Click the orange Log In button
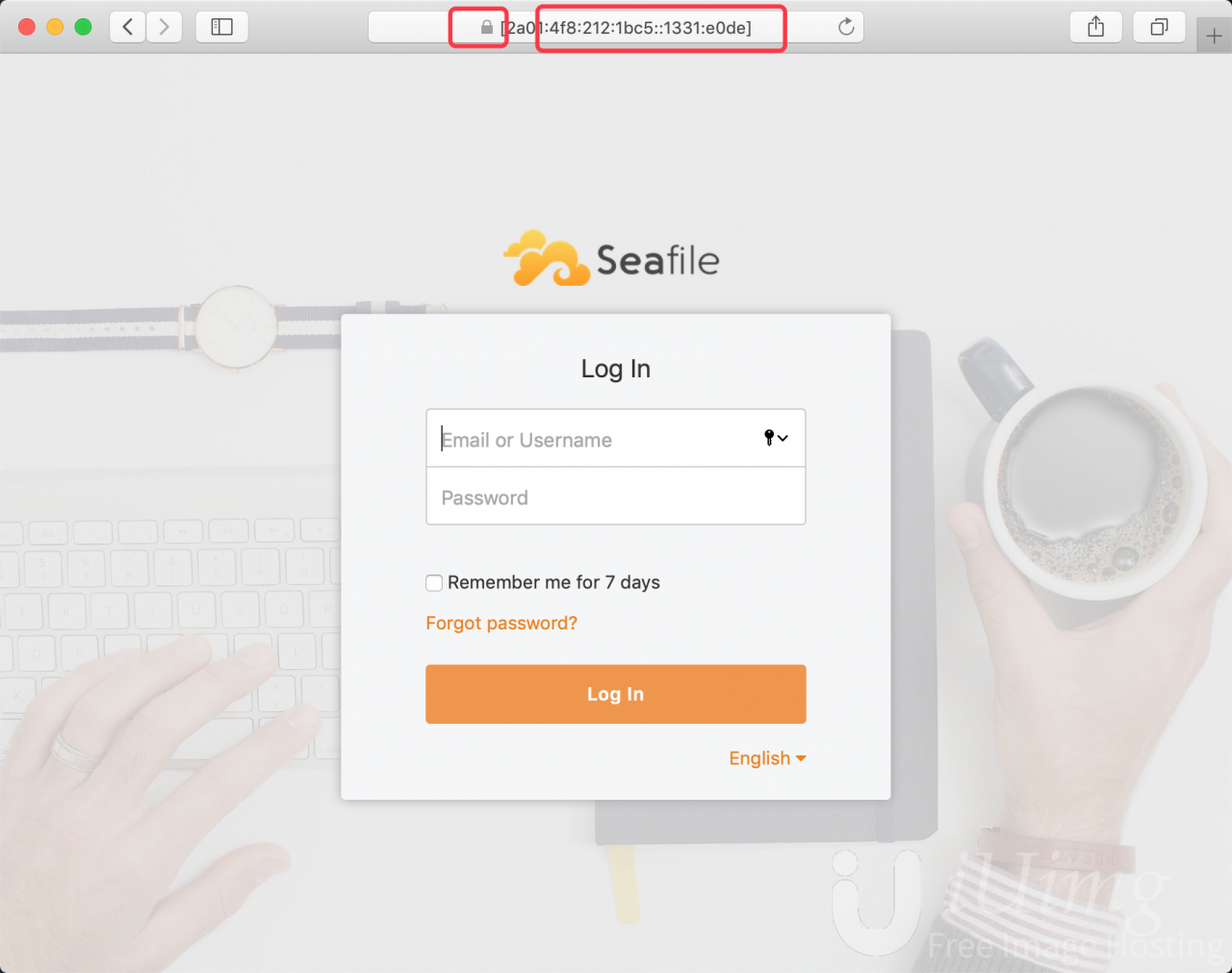1232x973 pixels. point(616,694)
